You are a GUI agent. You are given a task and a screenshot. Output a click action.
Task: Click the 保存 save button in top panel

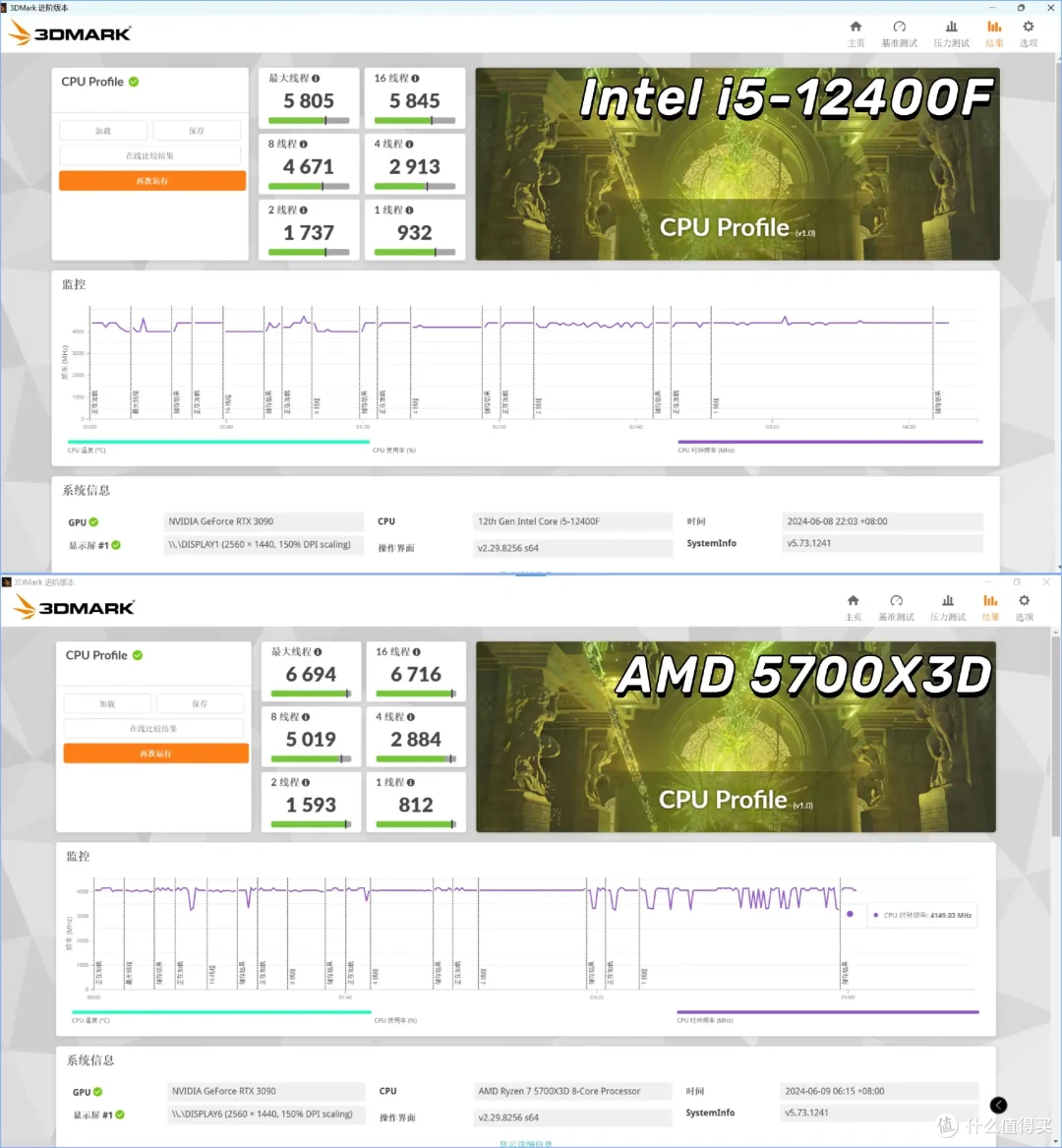196,129
